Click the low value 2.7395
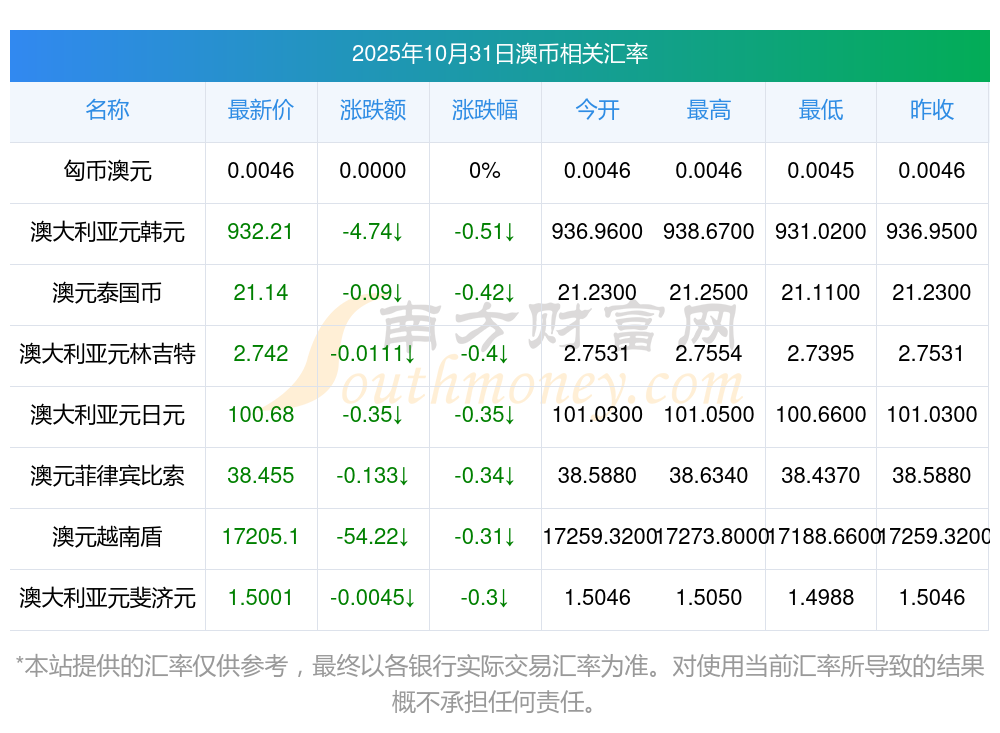The image size is (1000, 733). click(x=821, y=353)
